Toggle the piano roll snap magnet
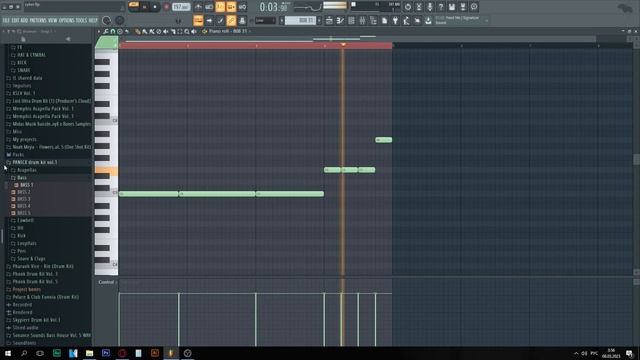Image resolution: width=640 pixels, height=360 pixels. [x=113, y=31]
